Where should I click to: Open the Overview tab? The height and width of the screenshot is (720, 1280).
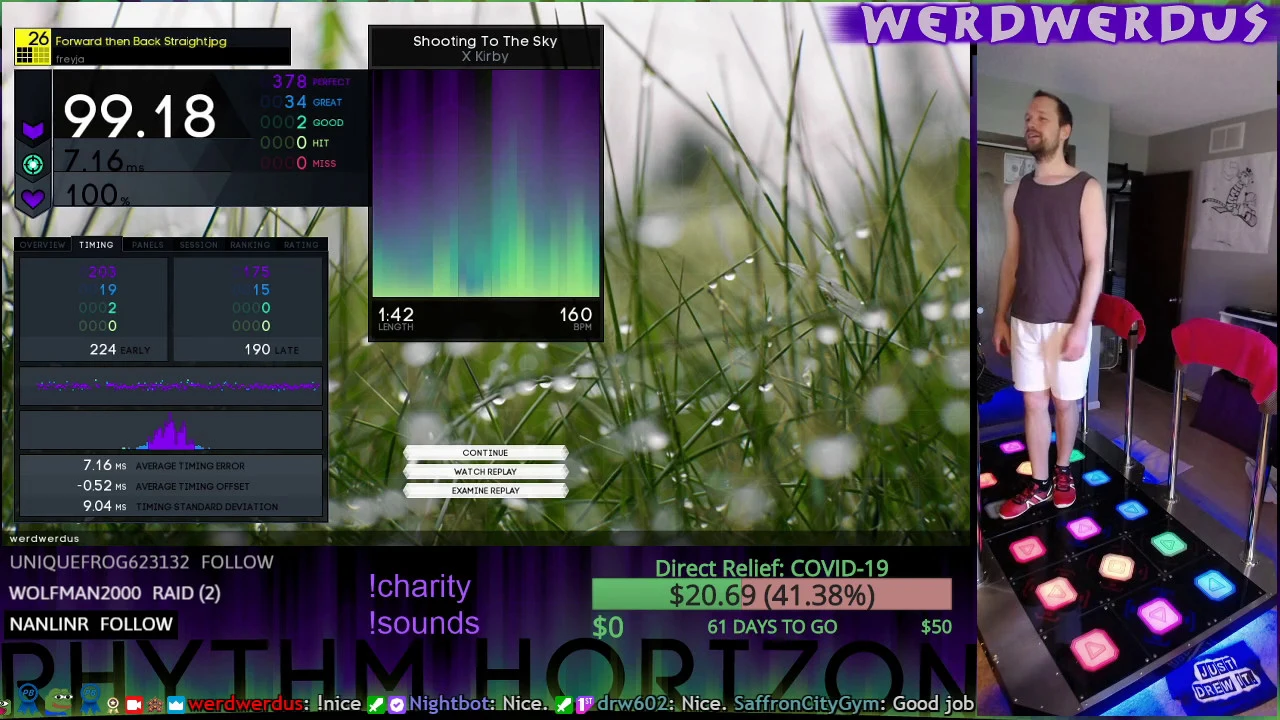(x=42, y=245)
